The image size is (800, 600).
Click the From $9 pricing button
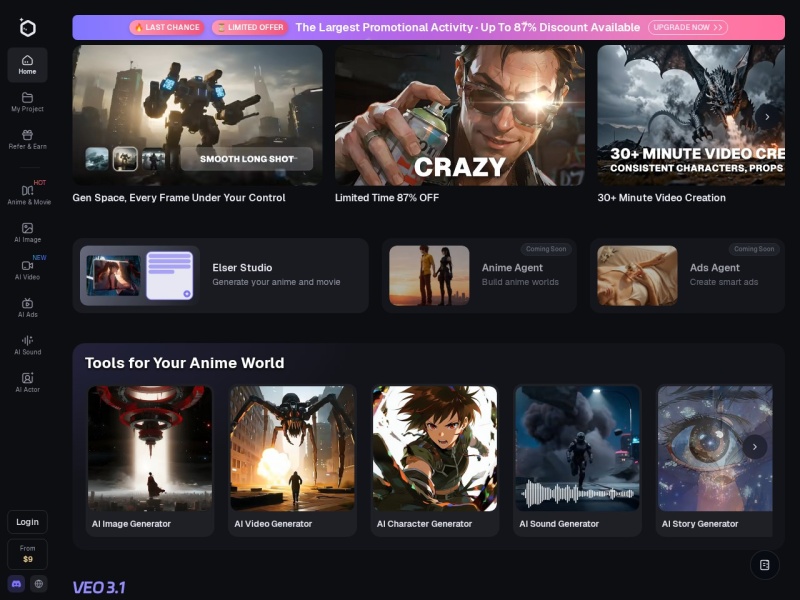(x=27, y=554)
